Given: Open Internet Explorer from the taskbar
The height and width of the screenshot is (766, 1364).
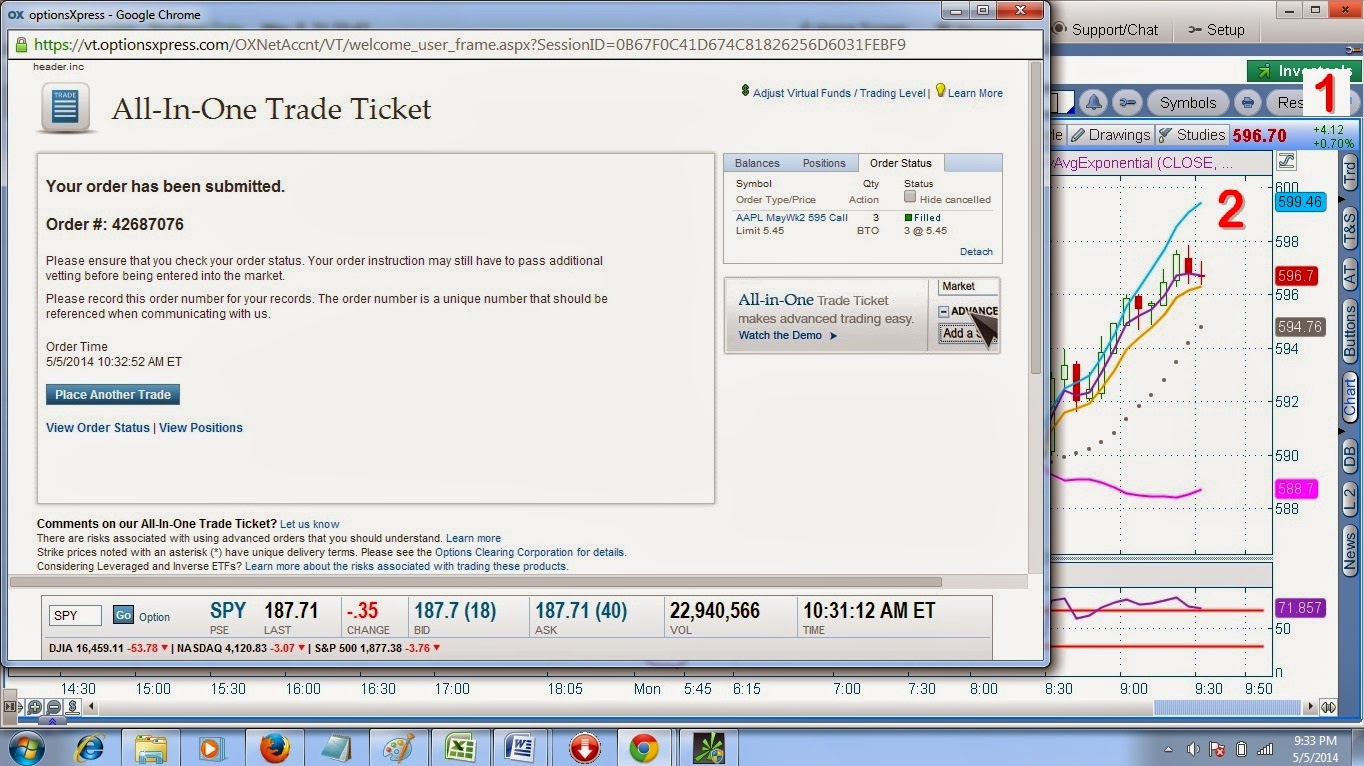Looking at the screenshot, I should [92, 747].
